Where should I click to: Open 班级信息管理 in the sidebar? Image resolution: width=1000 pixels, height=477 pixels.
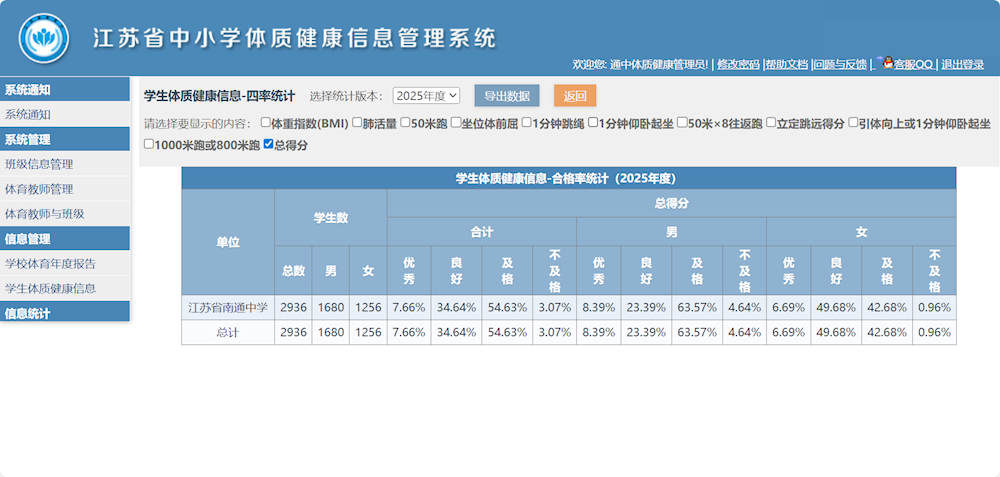click(x=39, y=164)
